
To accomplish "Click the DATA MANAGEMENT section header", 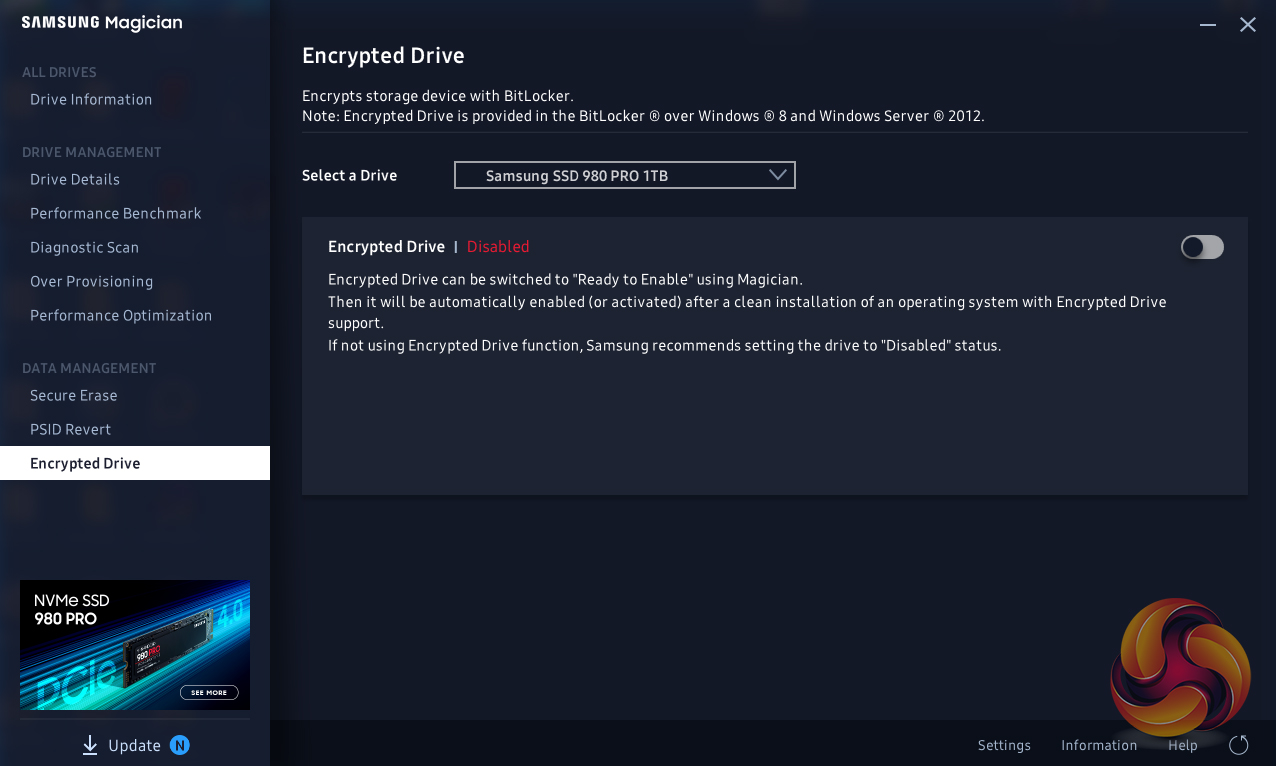I will (x=89, y=368).
